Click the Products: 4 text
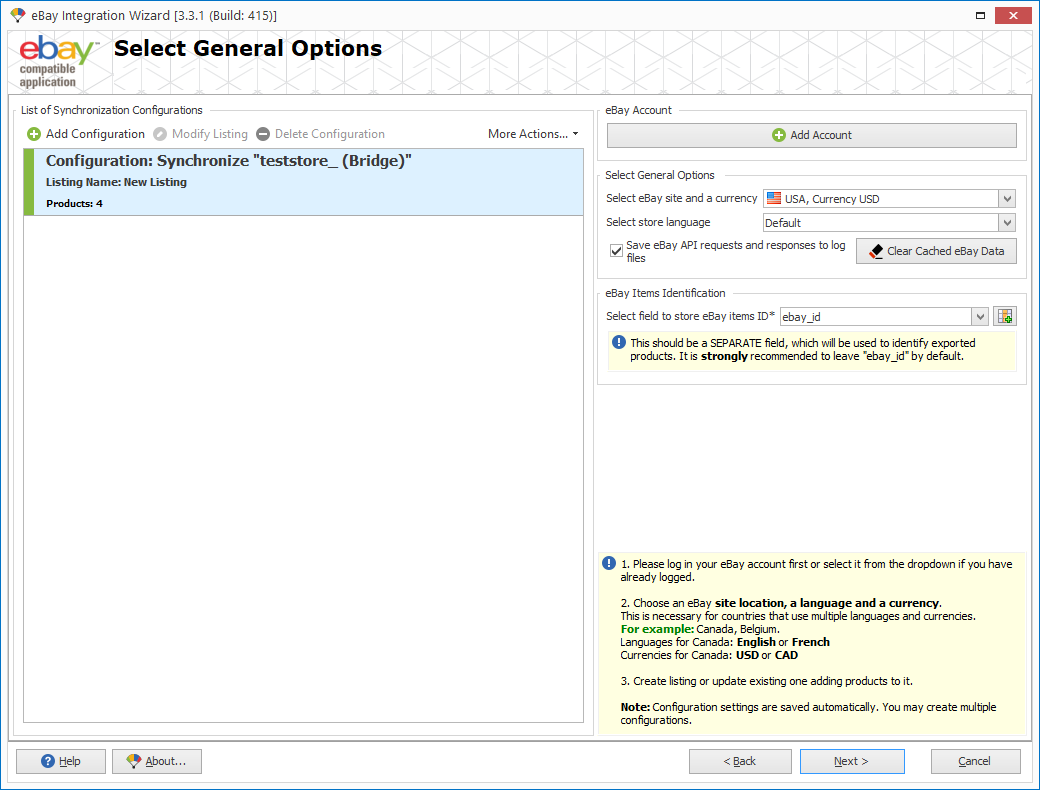Viewport: 1040px width, 790px height. pos(74,204)
